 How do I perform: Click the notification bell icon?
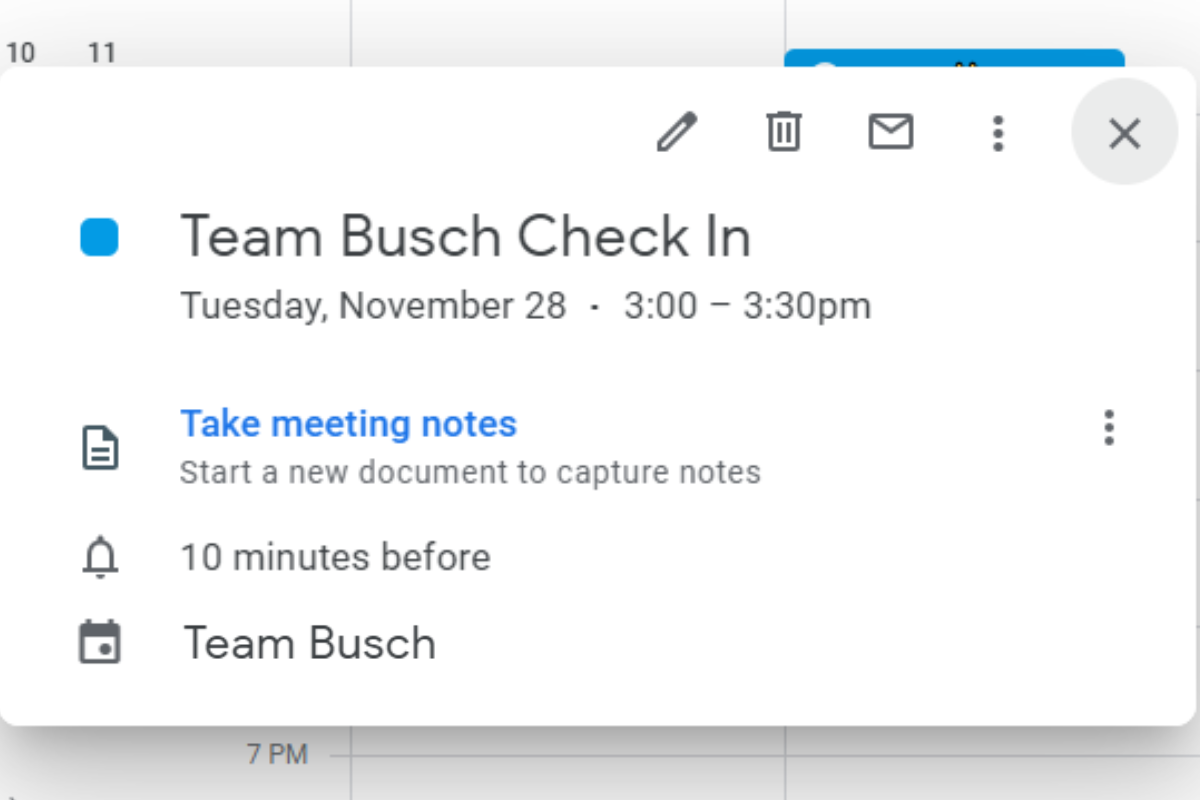[x=99, y=558]
